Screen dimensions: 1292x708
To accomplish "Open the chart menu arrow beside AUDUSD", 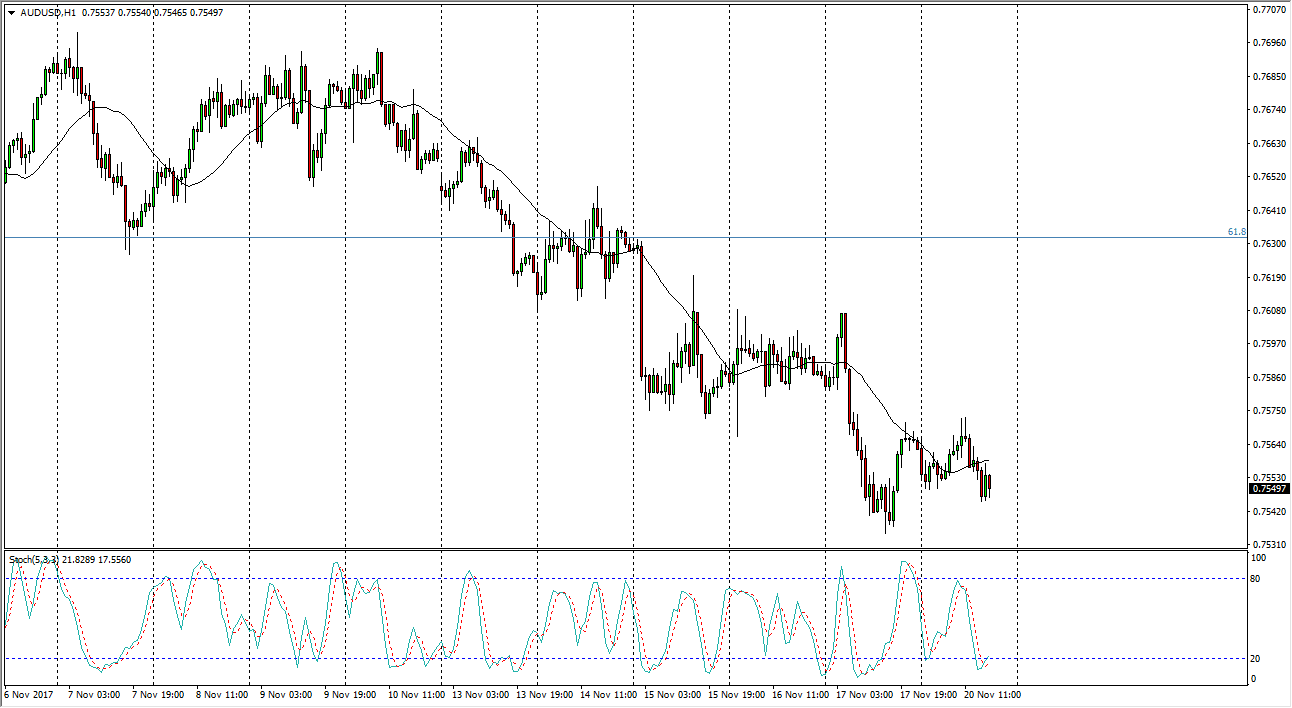I will [11, 13].
